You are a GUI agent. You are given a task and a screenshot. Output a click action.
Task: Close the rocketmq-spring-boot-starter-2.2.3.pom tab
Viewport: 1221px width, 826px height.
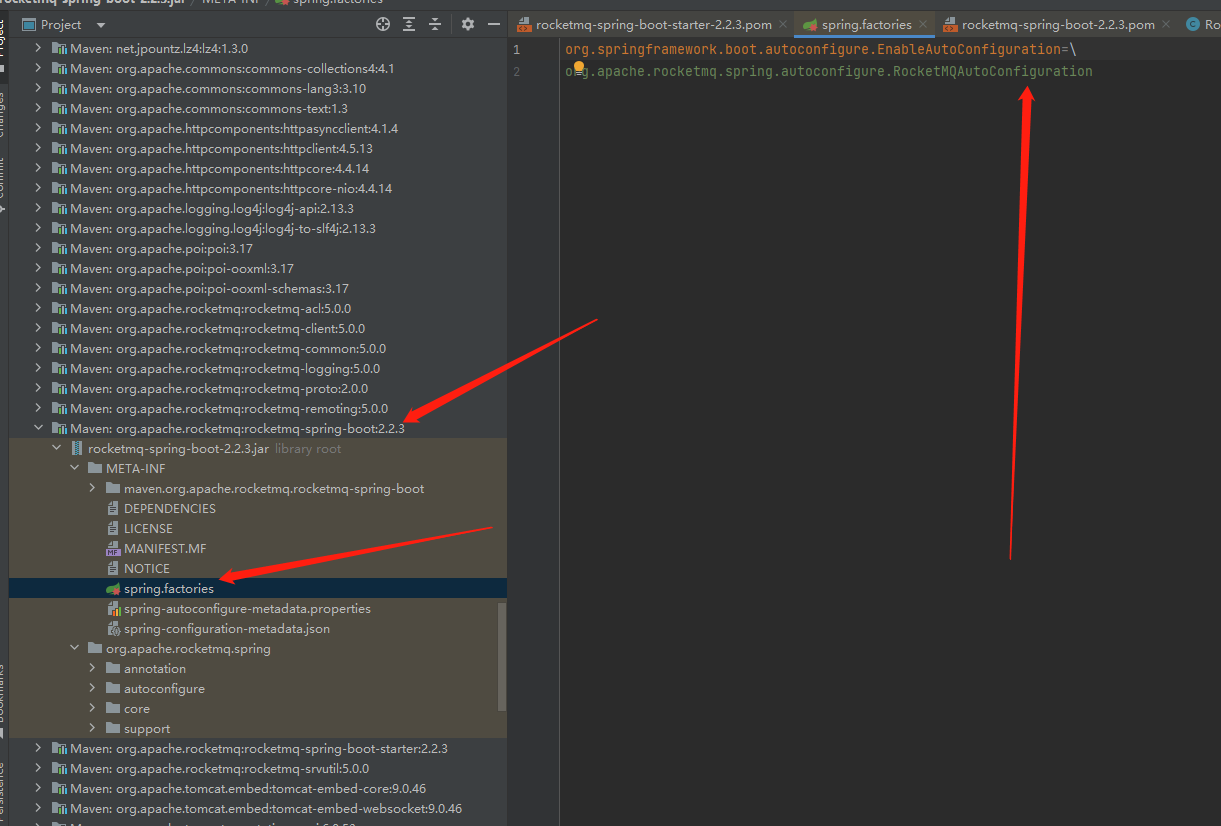pos(781,24)
